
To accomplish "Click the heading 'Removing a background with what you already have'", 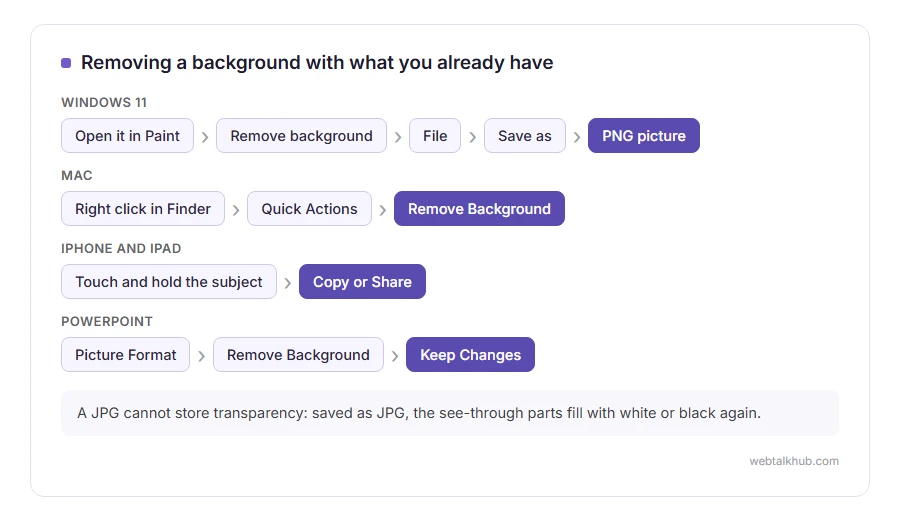I will pyautogui.click(x=317, y=62).
